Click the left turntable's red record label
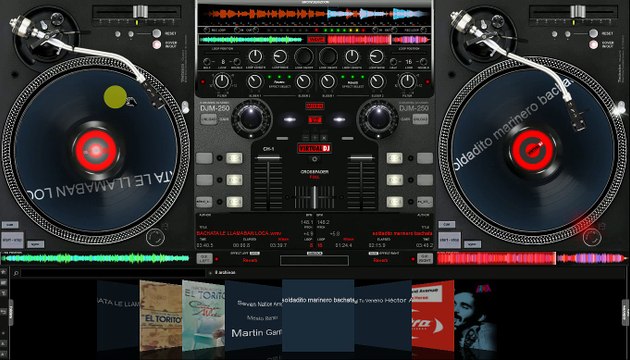Image resolution: width=630 pixels, height=360 pixels. coord(96,151)
